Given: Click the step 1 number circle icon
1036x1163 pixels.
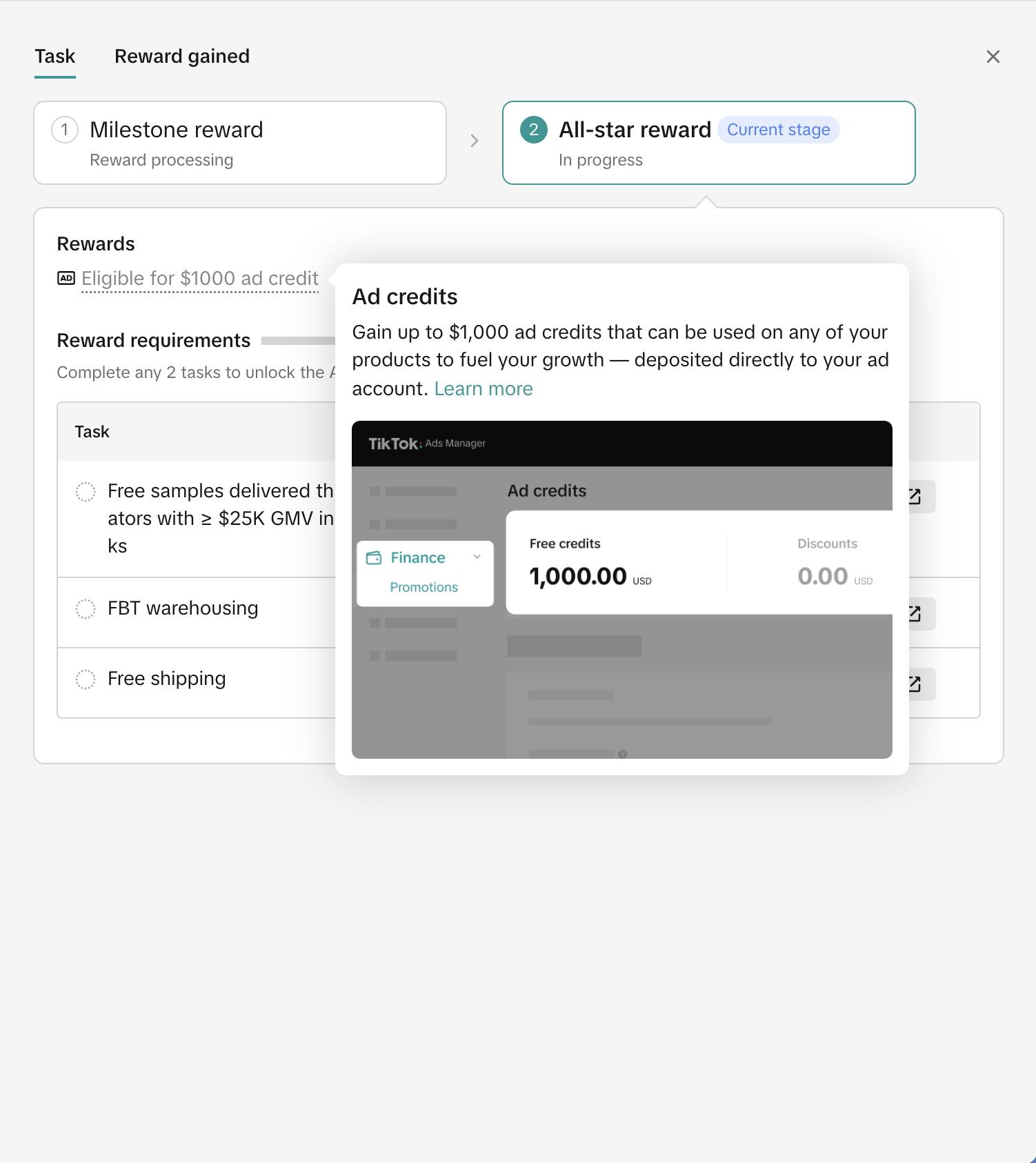Looking at the screenshot, I should click(65, 130).
